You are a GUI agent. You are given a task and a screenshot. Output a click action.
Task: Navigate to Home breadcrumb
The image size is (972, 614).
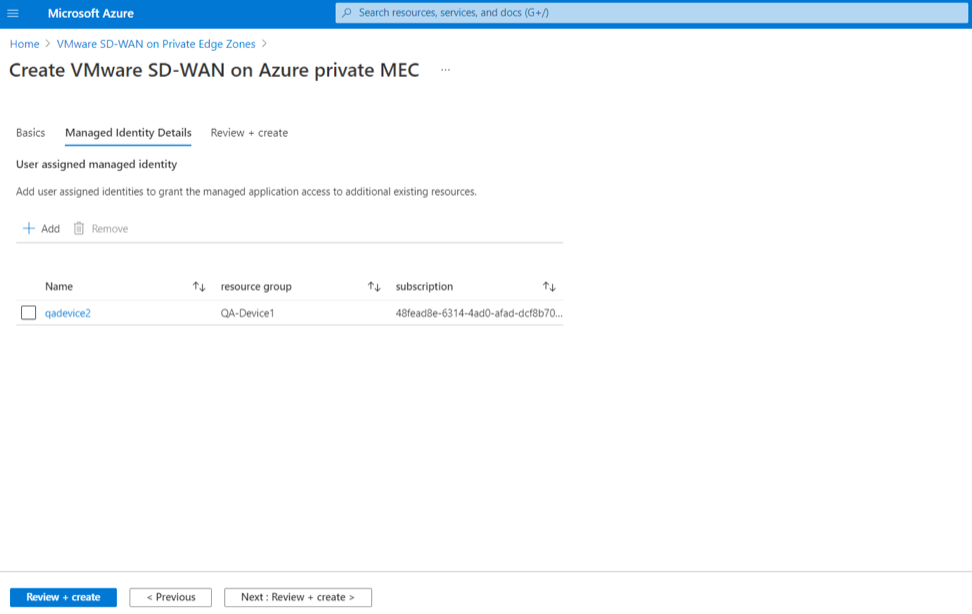pyautogui.click(x=24, y=44)
